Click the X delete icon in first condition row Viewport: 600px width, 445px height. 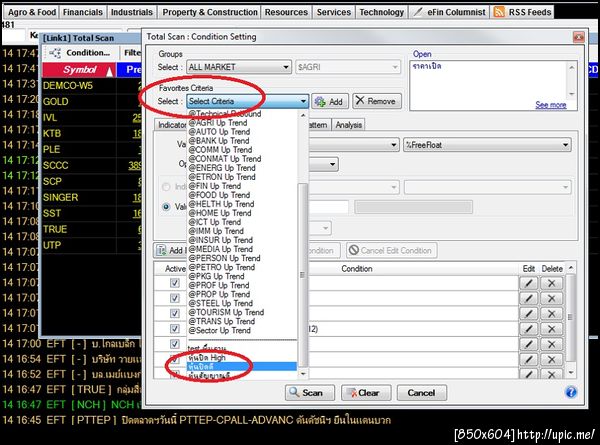(x=551, y=283)
